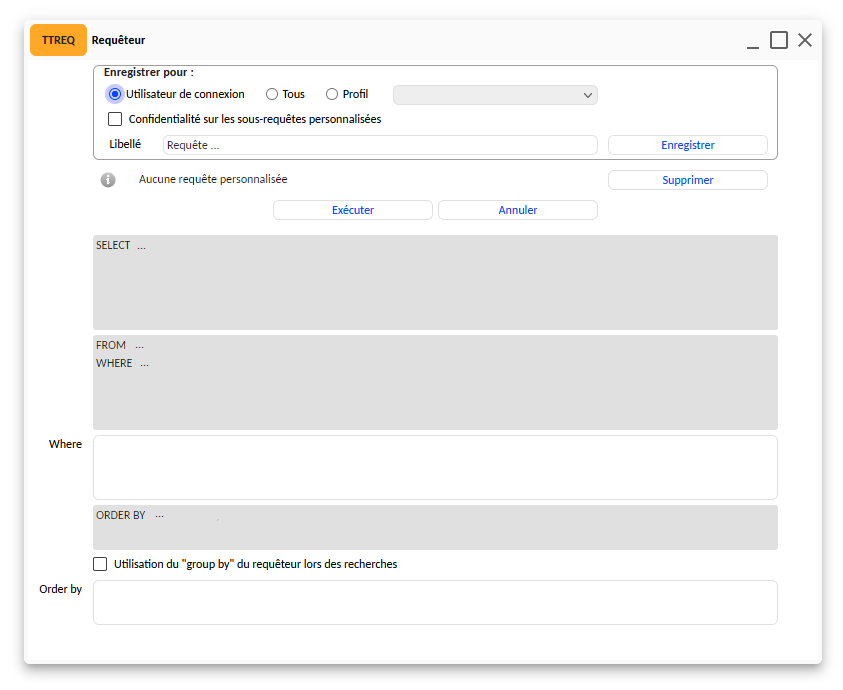Click the gray FROM / WHERE panel

coord(435,383)
